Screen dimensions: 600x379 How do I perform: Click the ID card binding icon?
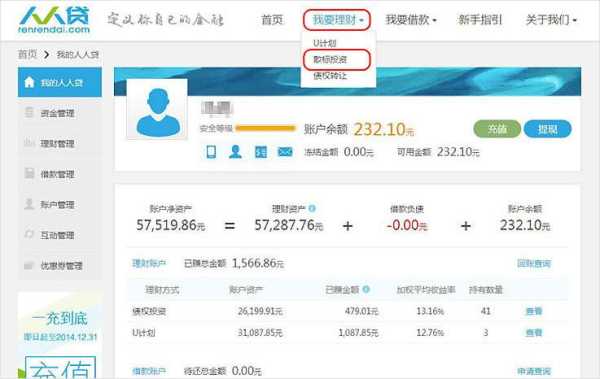coord(261,152)
